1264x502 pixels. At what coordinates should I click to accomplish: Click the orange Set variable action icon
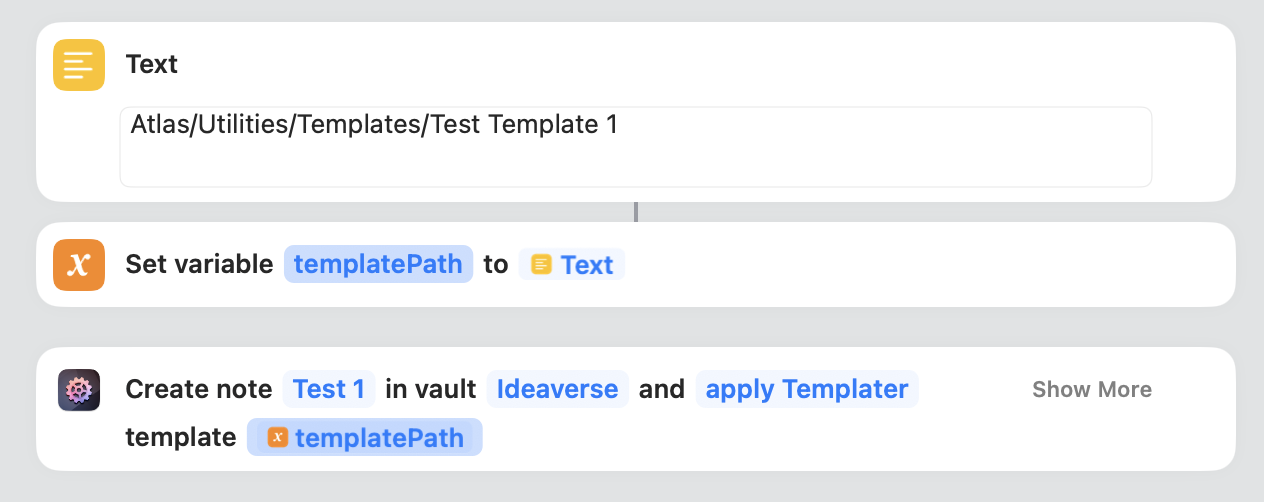[79, 265]
